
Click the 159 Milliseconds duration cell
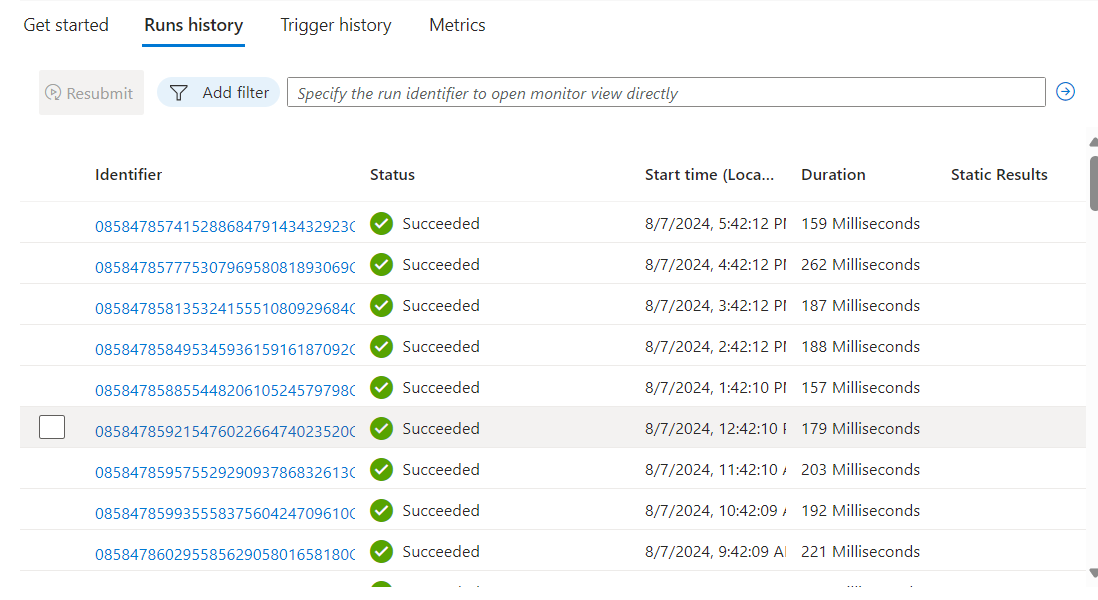(x=861, y=223)
